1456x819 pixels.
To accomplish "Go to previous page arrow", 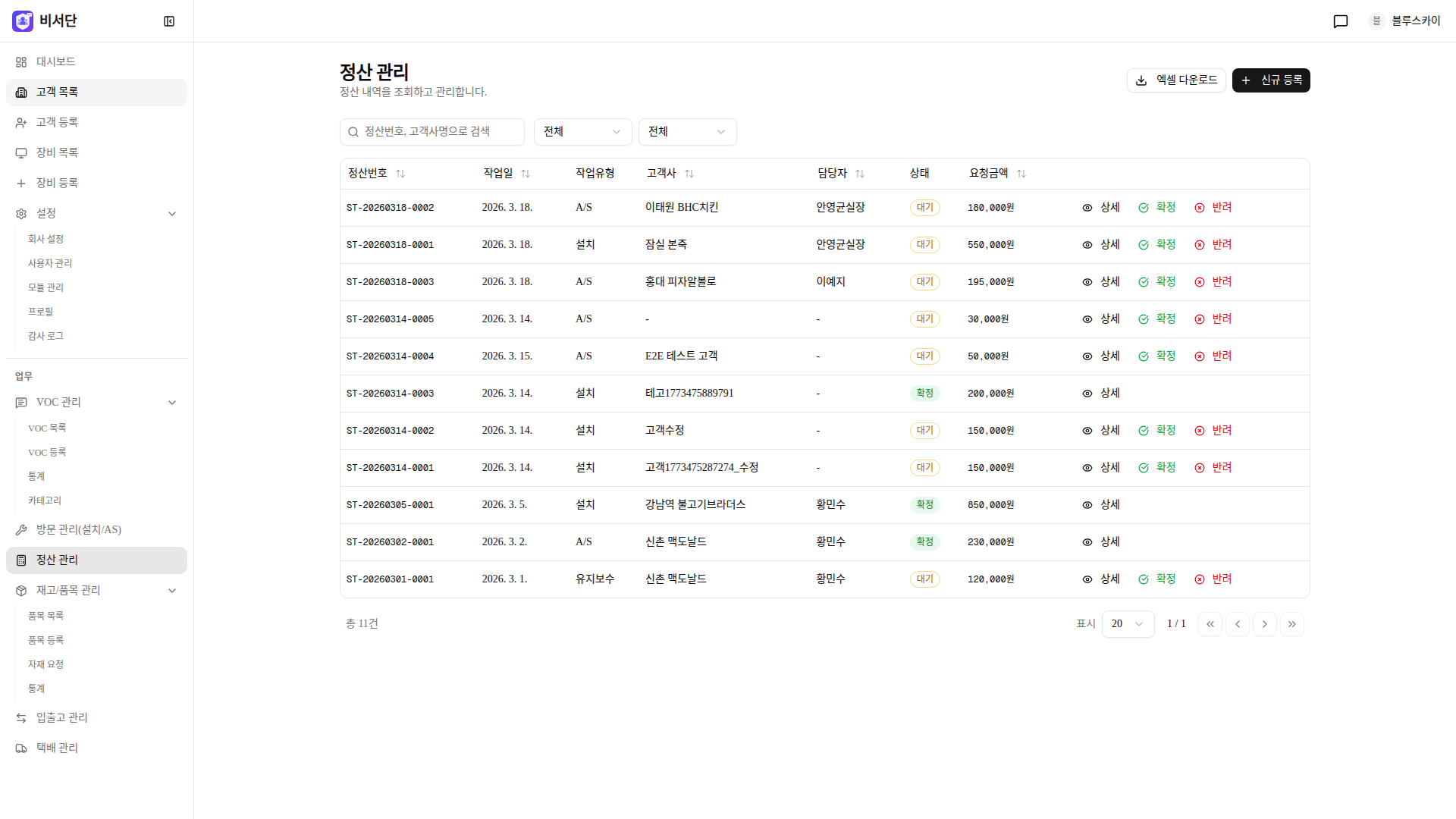I will click(x=1238, y=624).
